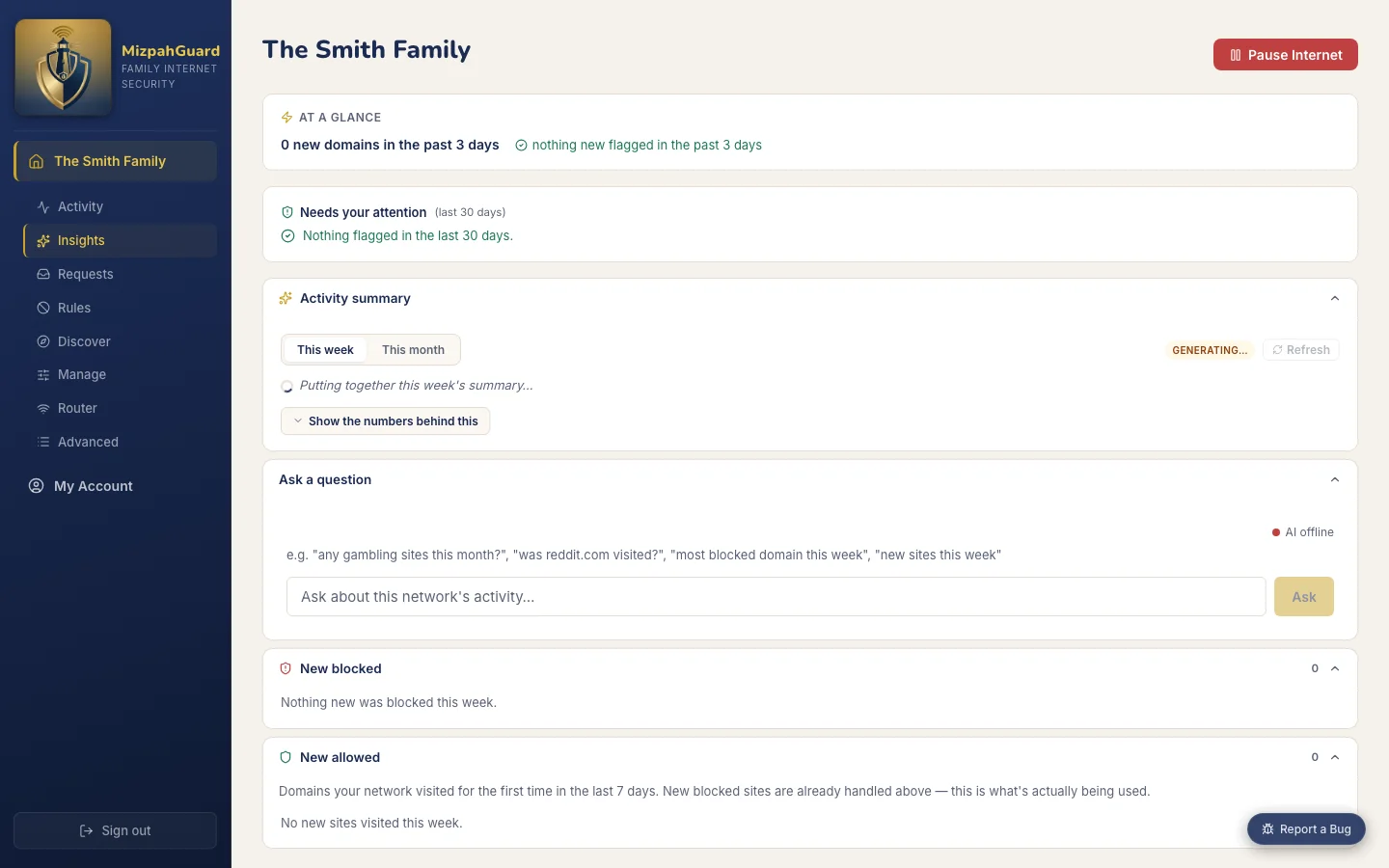Click the AI offline status indicator
This screenshot has height=868, width=1389.
click(x=1303, y=532)
